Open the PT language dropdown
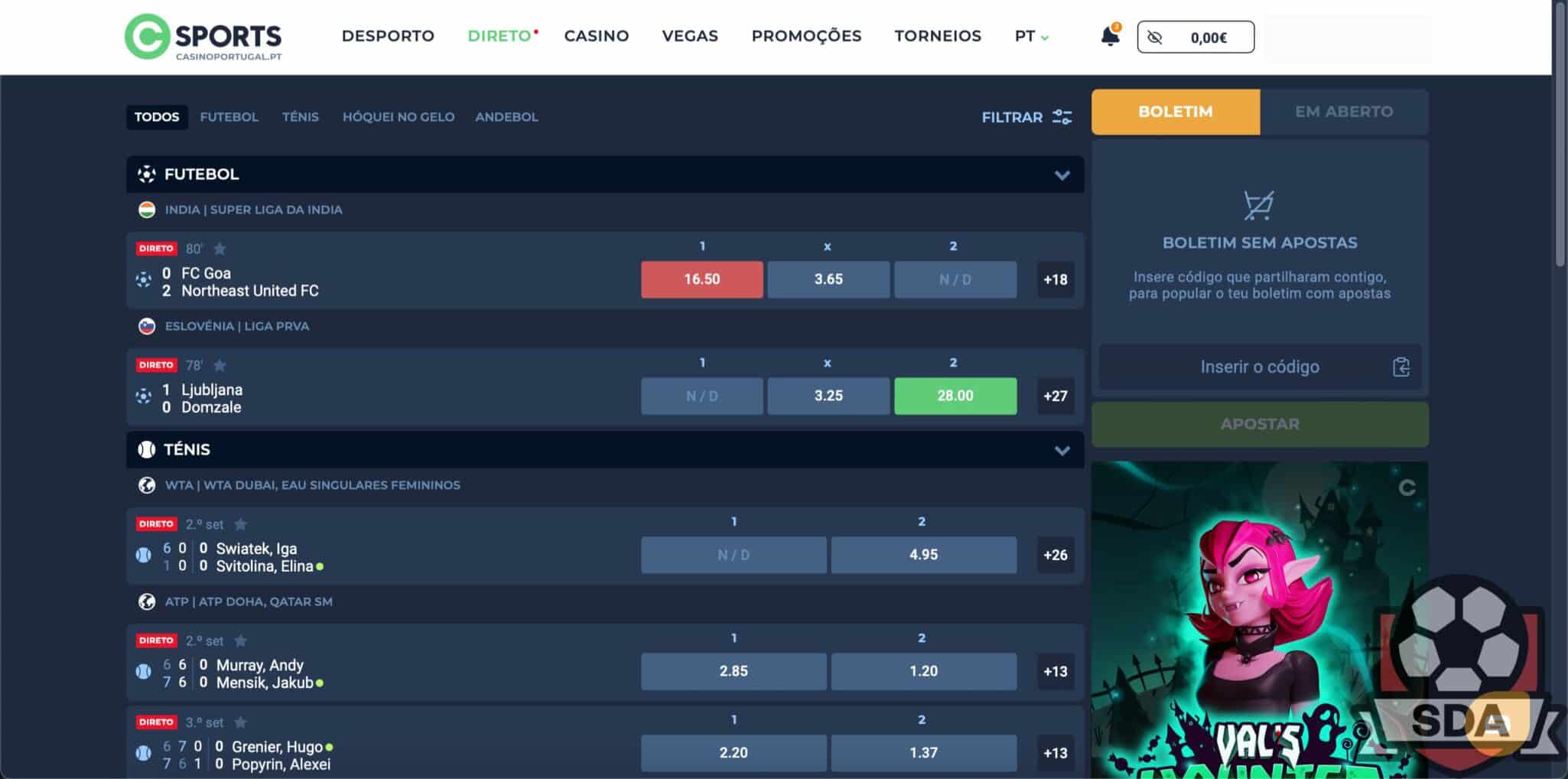Screen dimensions: 1568x779 (x=1031, y=36)
